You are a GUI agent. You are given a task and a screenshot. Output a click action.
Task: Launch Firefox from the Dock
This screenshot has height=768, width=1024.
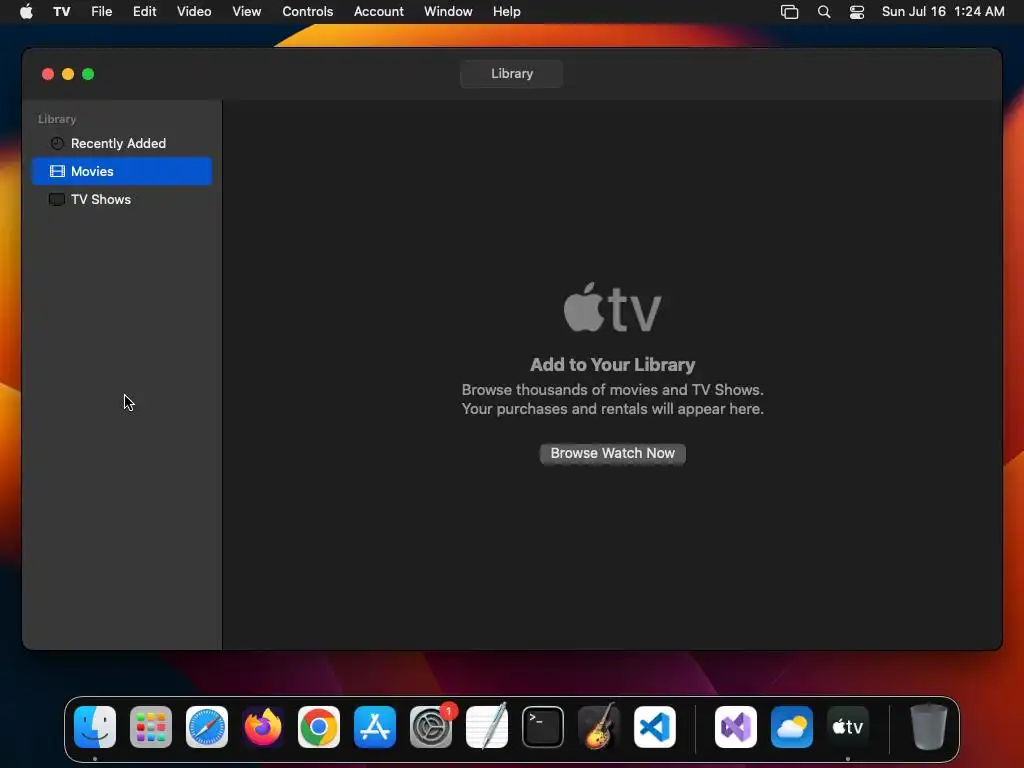click(x=263, y=727)
